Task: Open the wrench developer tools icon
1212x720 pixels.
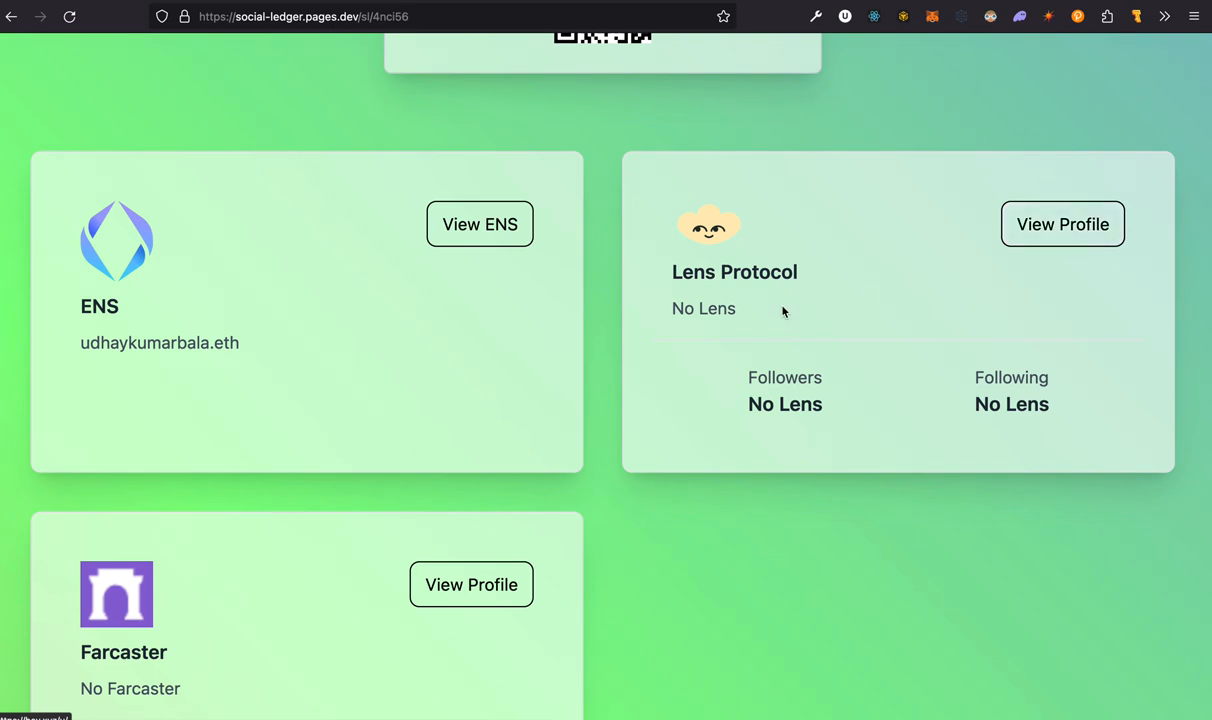Action: pos(816,17)
